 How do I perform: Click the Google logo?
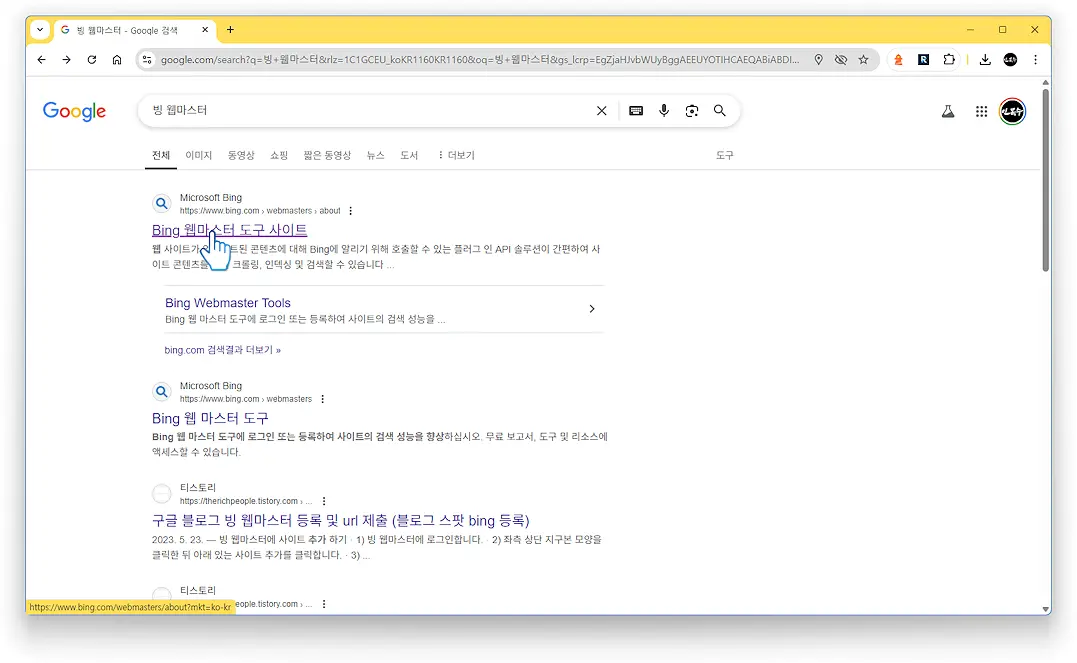tap(74, 111)
